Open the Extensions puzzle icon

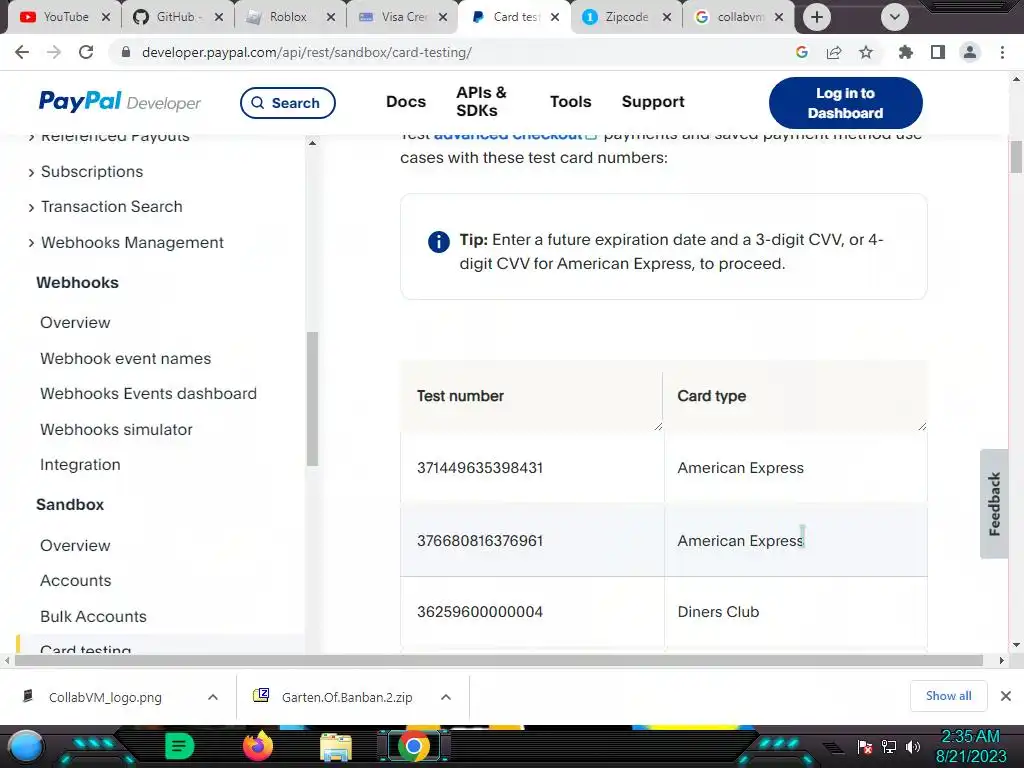(x=906, y=52)
